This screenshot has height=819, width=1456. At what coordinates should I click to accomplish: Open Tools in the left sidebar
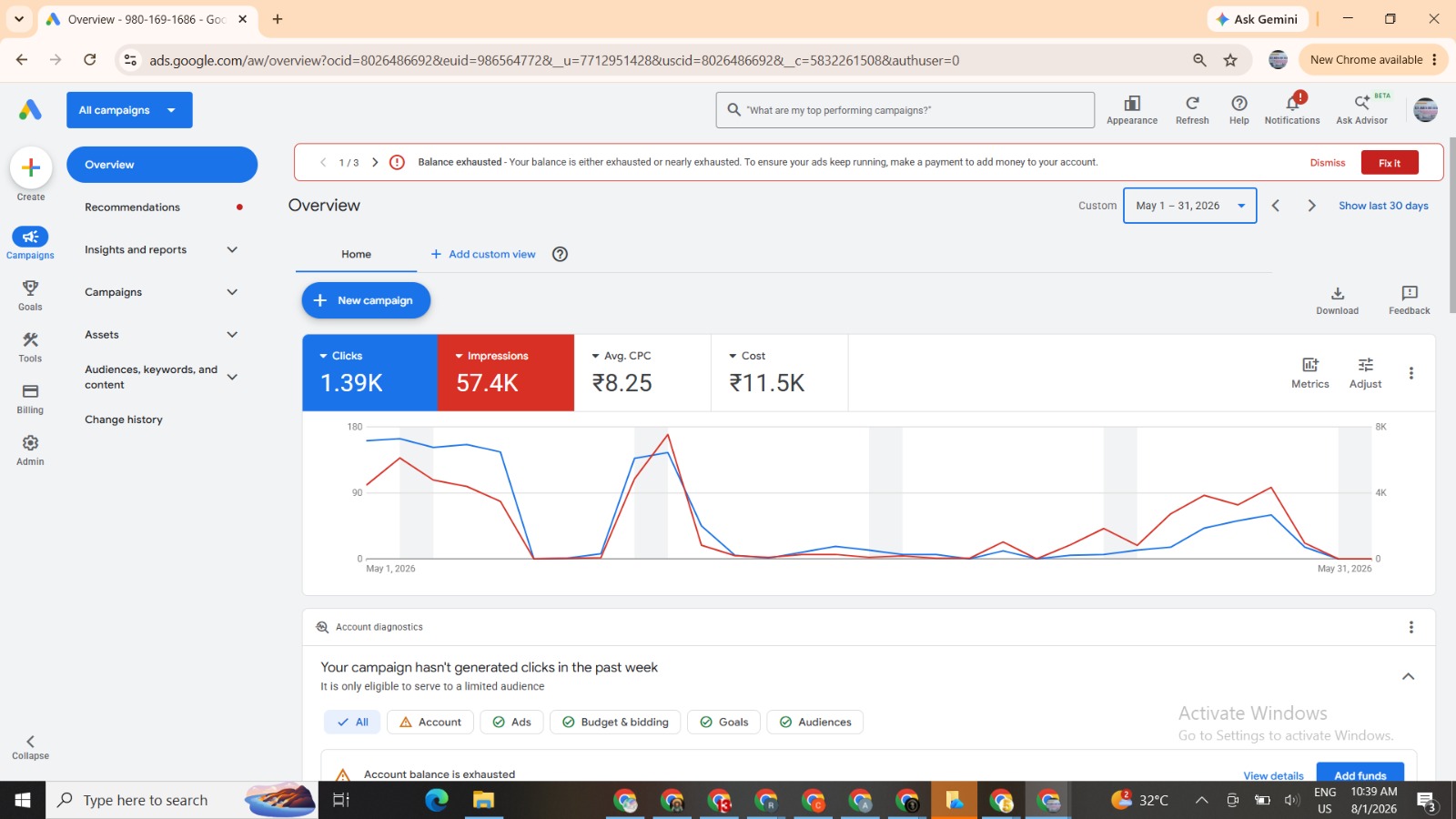click(x=30, y=347)
